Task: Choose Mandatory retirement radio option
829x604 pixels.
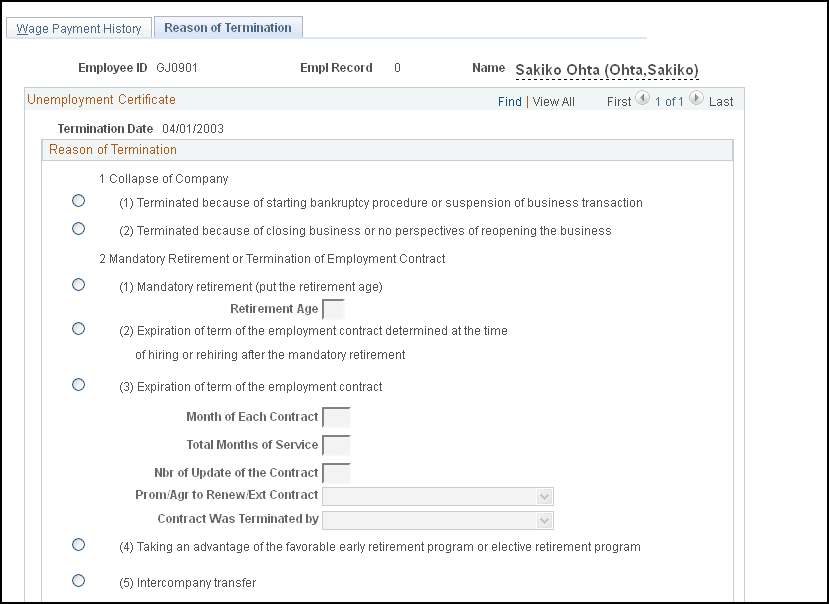Action: click(x=79, y=285)
